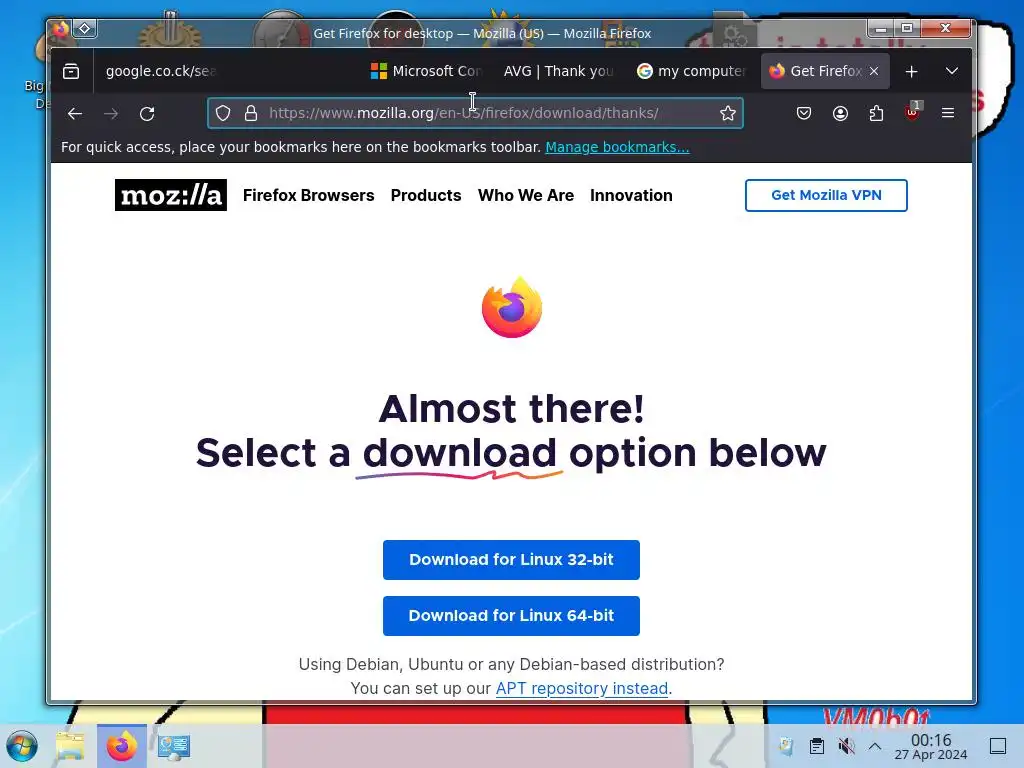Click the show desktop button

[998, 746]
